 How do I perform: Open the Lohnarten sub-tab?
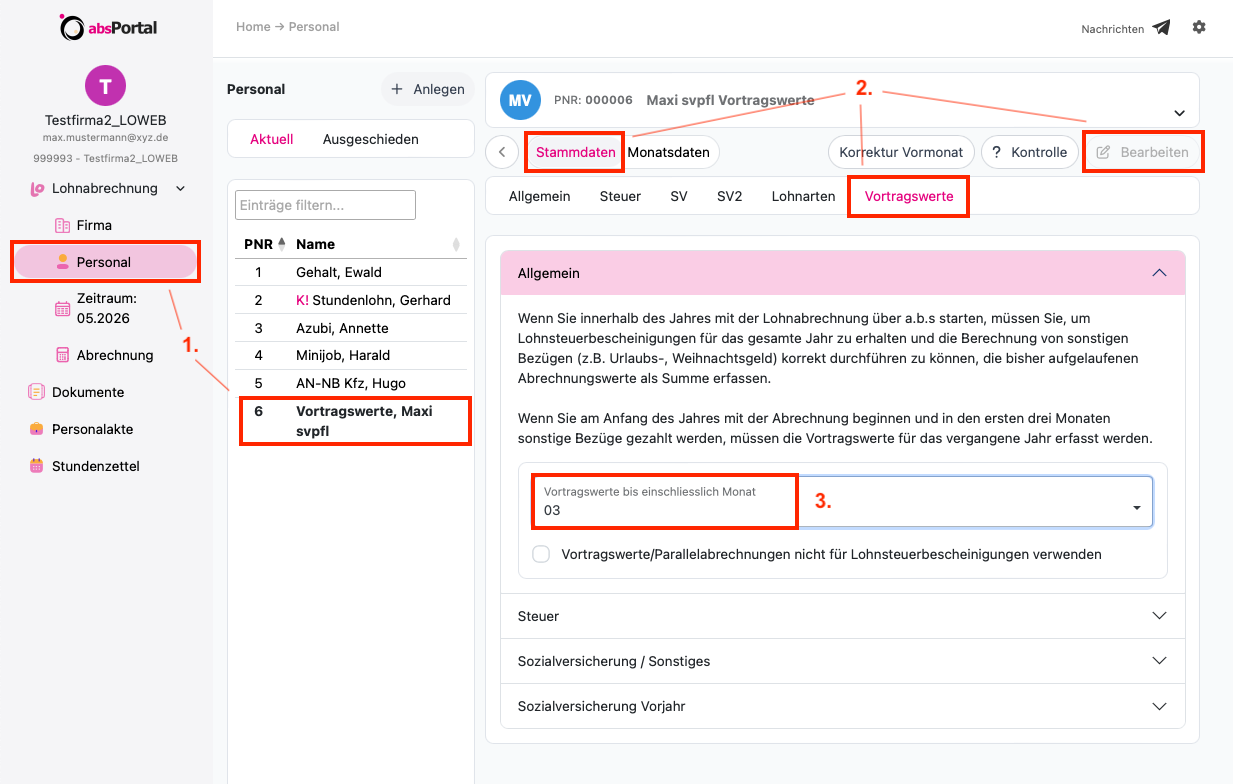click(803, 196)
